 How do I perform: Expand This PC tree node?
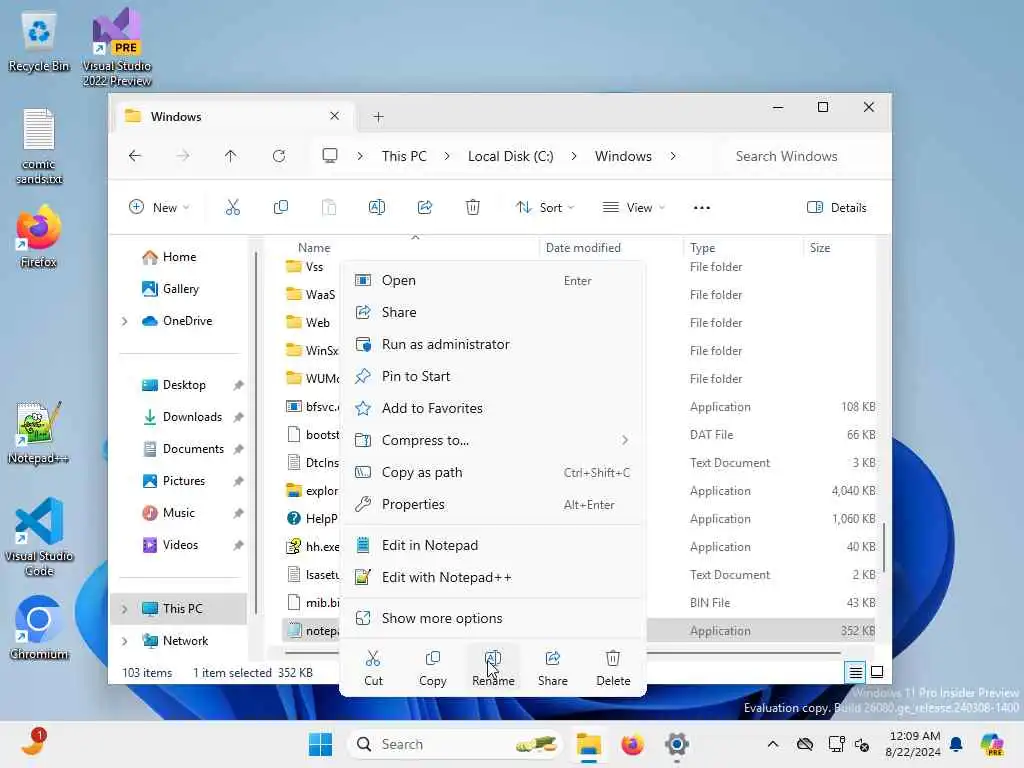click(125, 609)
